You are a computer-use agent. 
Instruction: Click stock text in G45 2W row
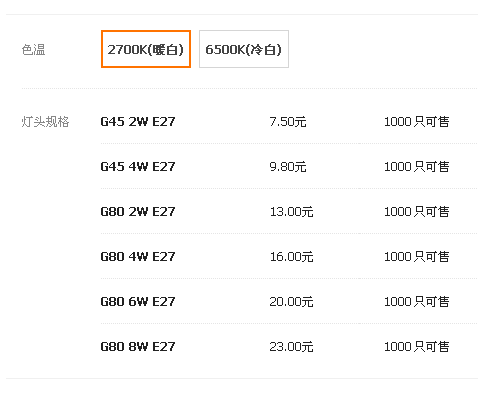(417, 122)
